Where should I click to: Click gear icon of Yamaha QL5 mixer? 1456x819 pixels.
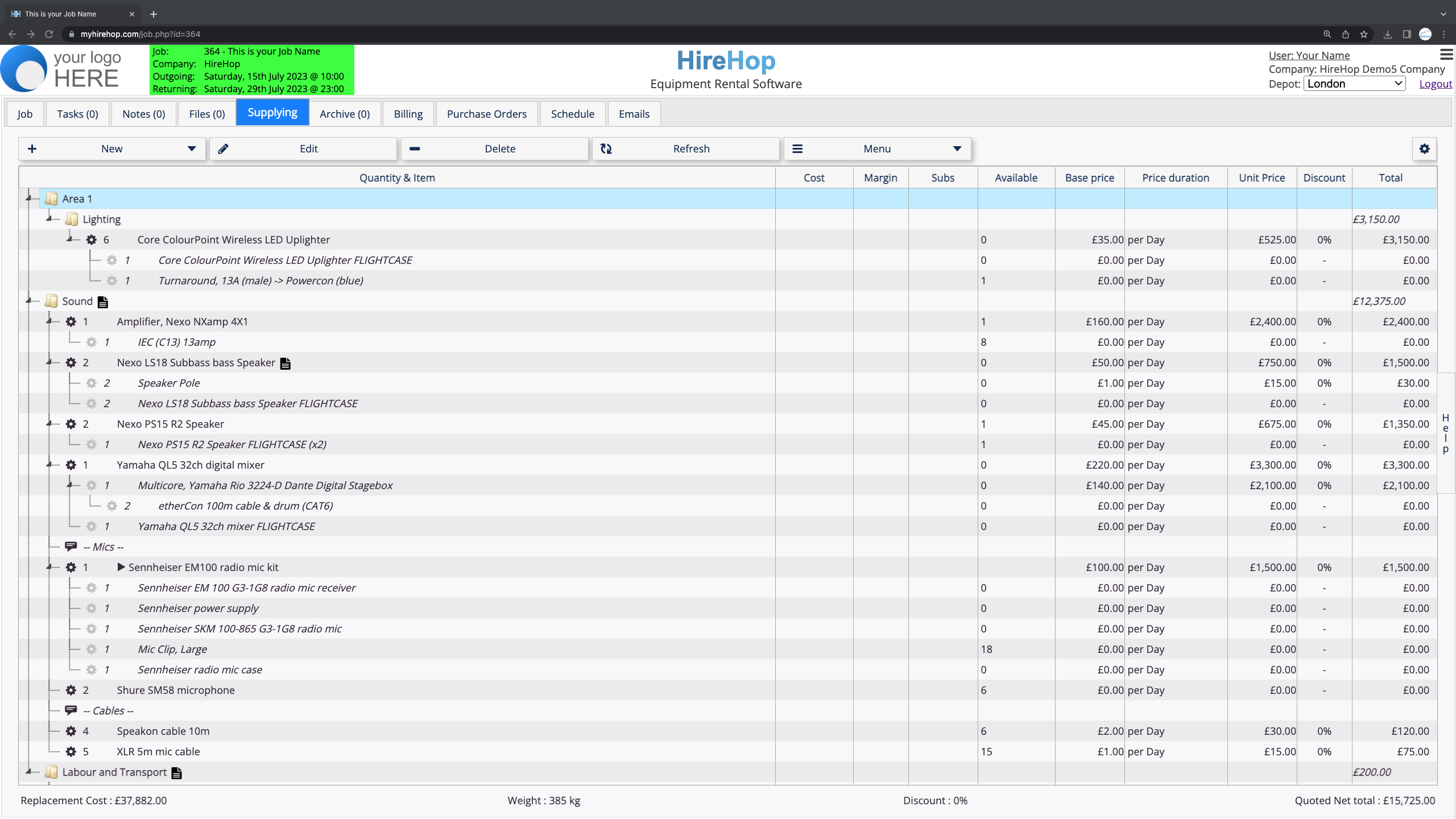[x=71, y=465]
